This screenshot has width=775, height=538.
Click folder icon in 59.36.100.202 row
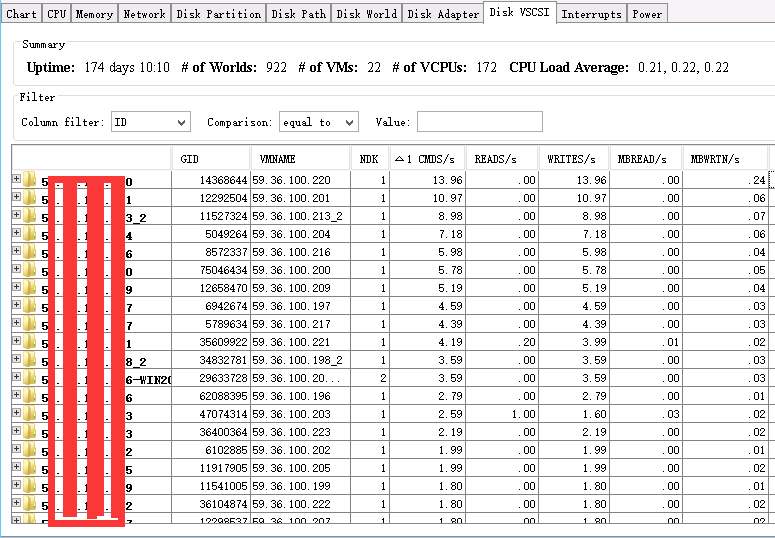point(30,448)
